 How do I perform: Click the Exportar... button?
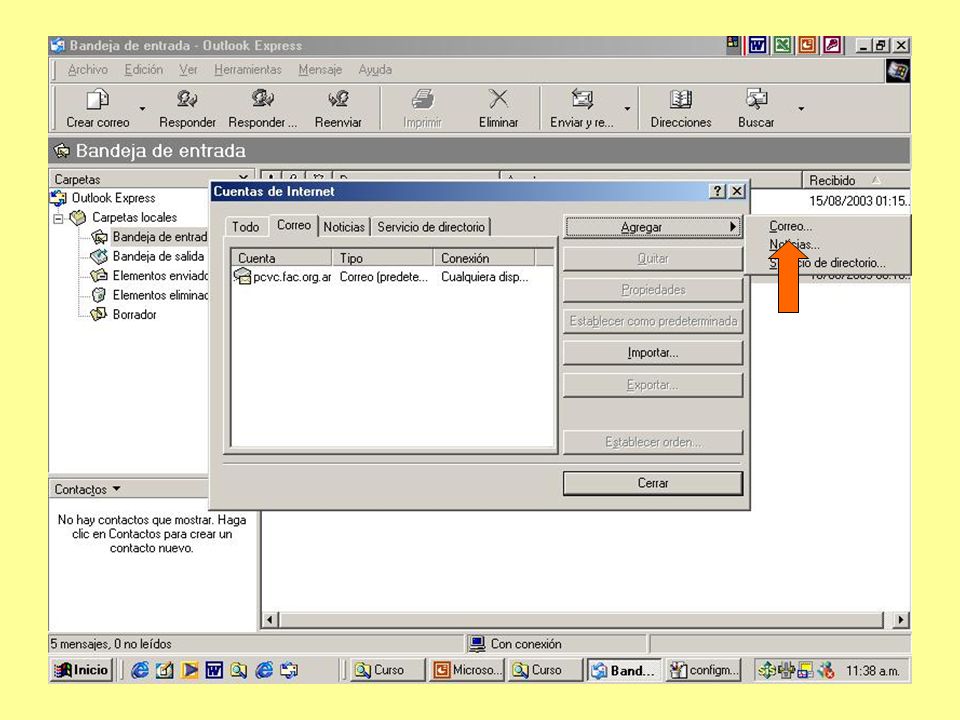pyautogui.click(x=653, y=386)
